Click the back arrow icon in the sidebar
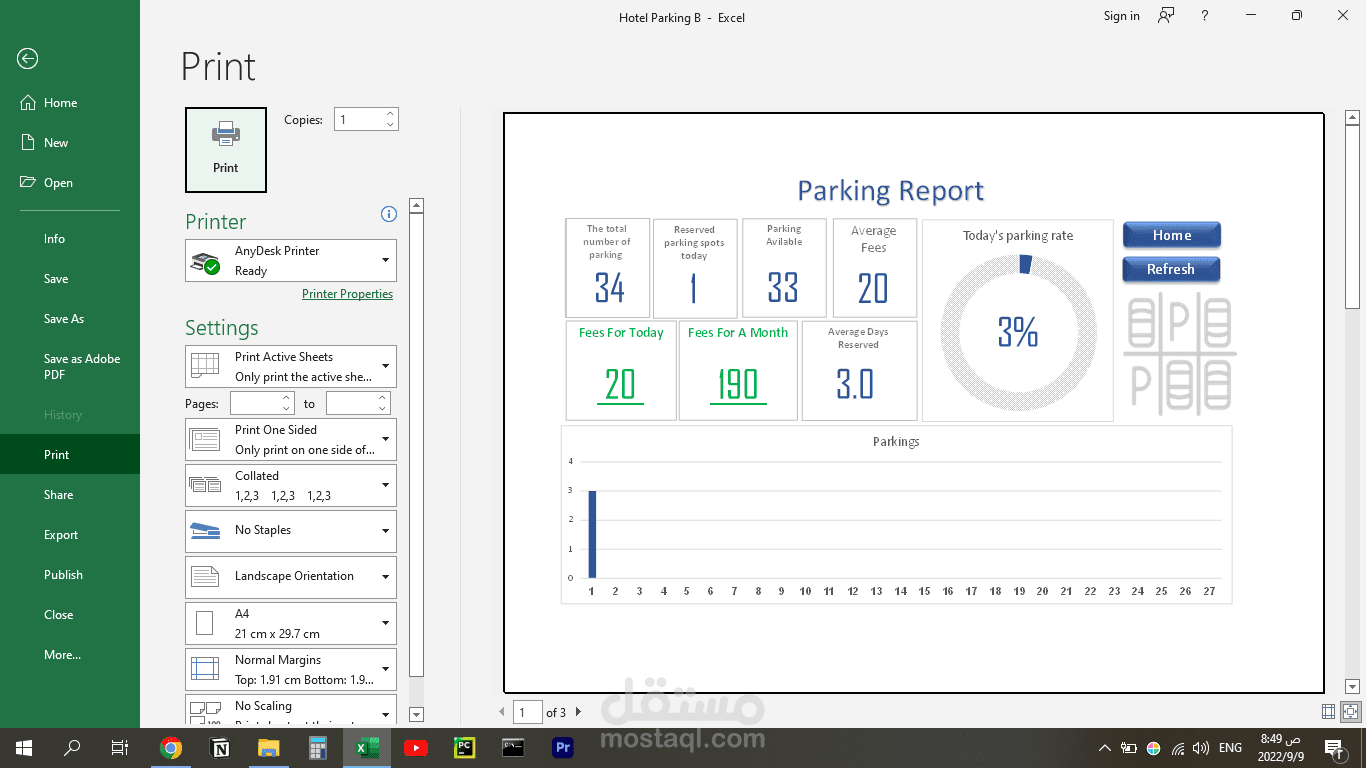Screen dimensions: 1366x768 point(27,59)
